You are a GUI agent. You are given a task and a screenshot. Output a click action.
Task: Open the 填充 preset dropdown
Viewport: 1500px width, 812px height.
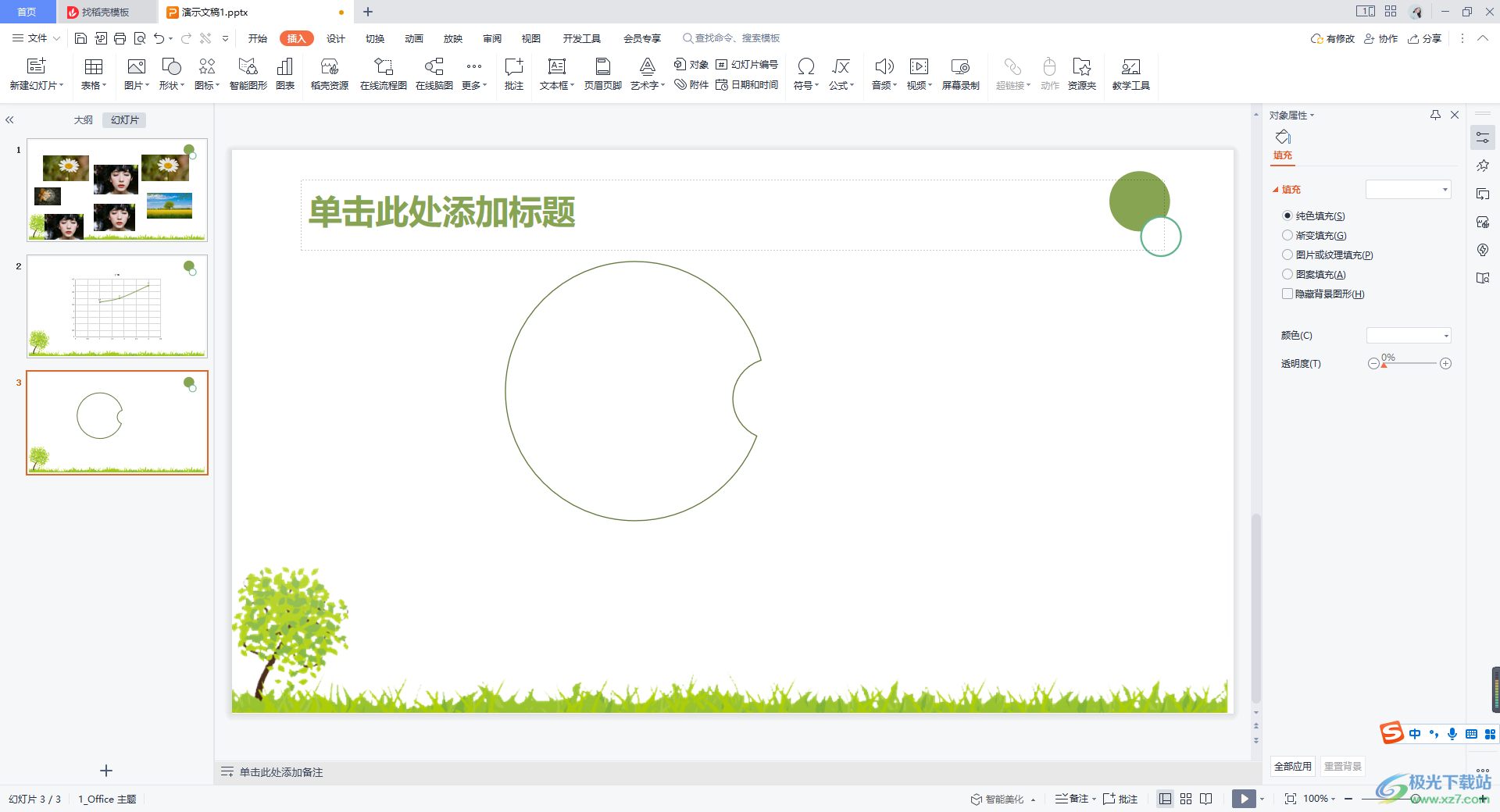(x=1408, y=189)
